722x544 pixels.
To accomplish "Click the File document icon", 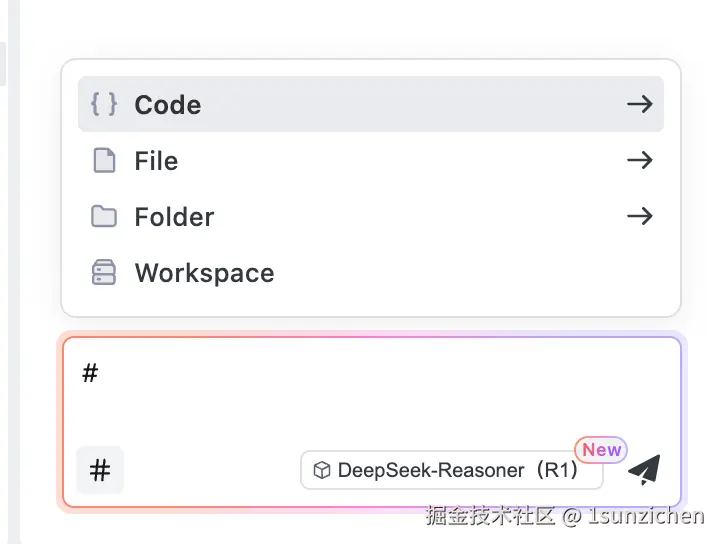I will 104,161.
